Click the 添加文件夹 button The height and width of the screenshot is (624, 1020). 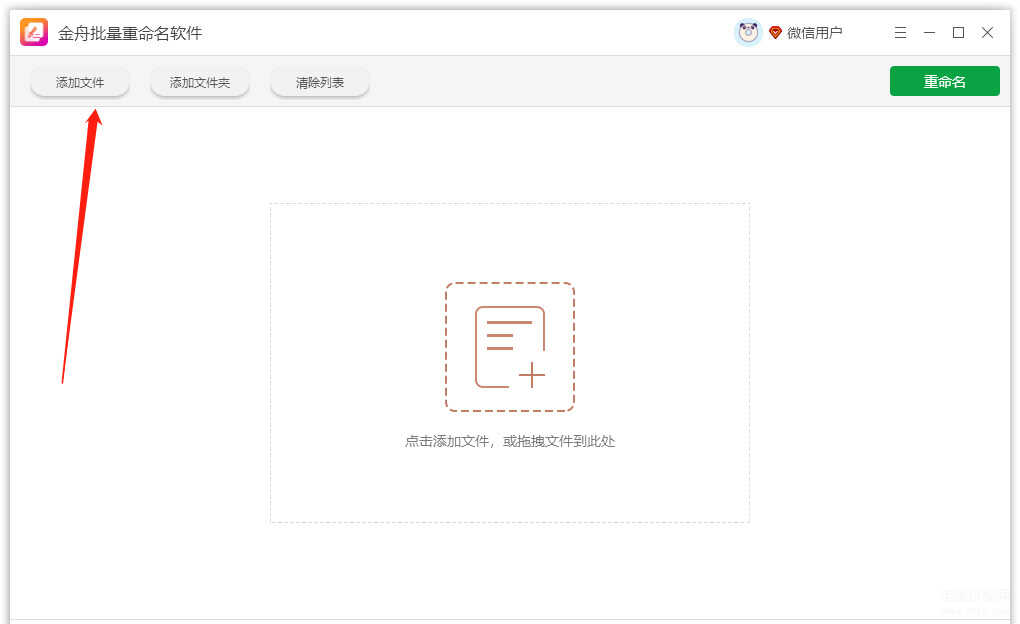(x=200, y=83)
